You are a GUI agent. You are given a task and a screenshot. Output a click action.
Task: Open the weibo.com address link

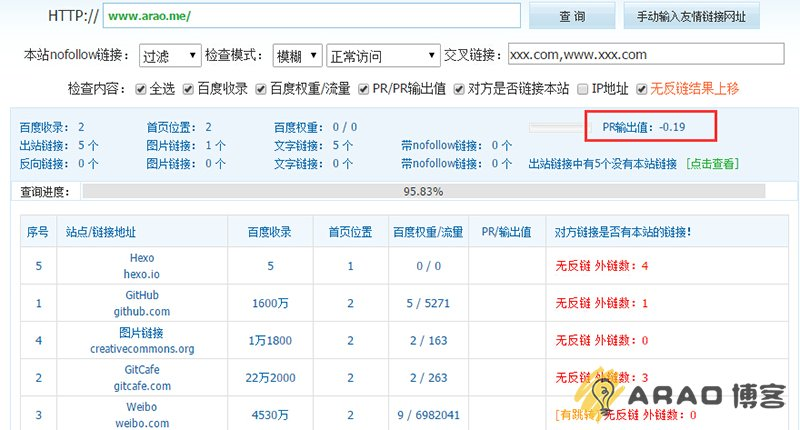142,423
